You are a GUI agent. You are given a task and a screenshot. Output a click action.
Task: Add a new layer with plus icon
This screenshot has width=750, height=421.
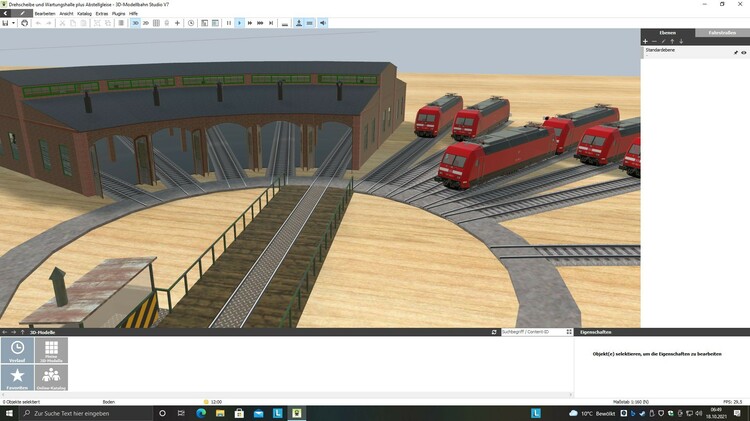[645, 42]
